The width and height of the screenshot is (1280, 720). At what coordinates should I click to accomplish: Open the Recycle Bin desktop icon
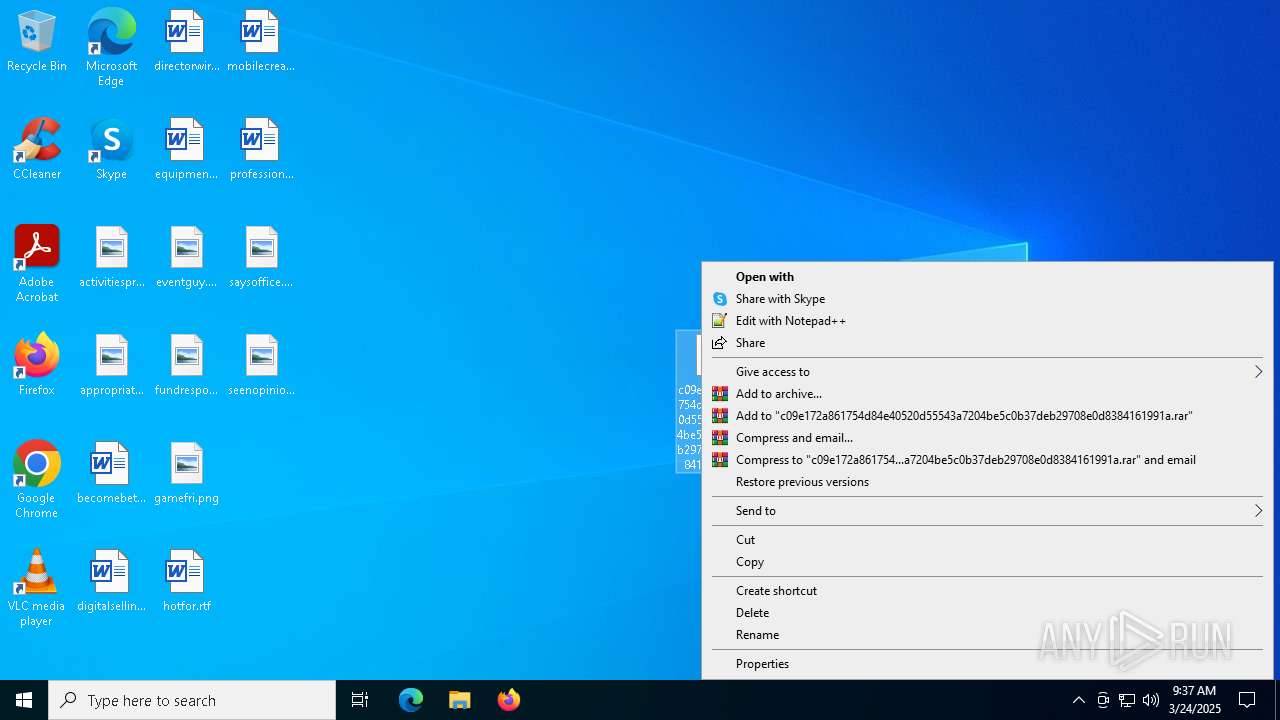coord(37,42)
